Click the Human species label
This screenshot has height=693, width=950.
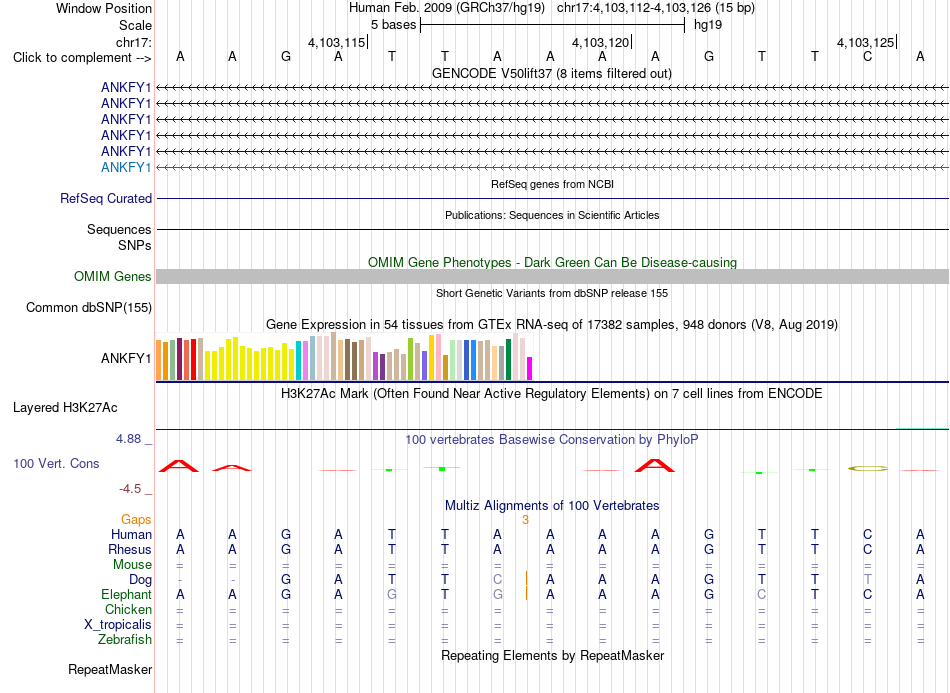131,535
